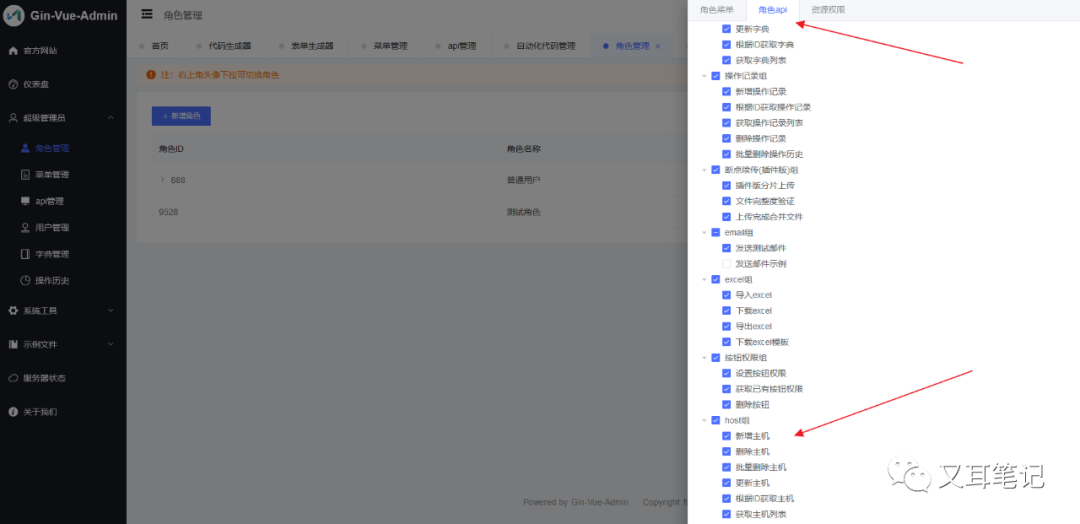Click the document icon for 菜单管理 sidebar item
The height and width of the screenshot is (524, 1080).
tap(25, 175)
